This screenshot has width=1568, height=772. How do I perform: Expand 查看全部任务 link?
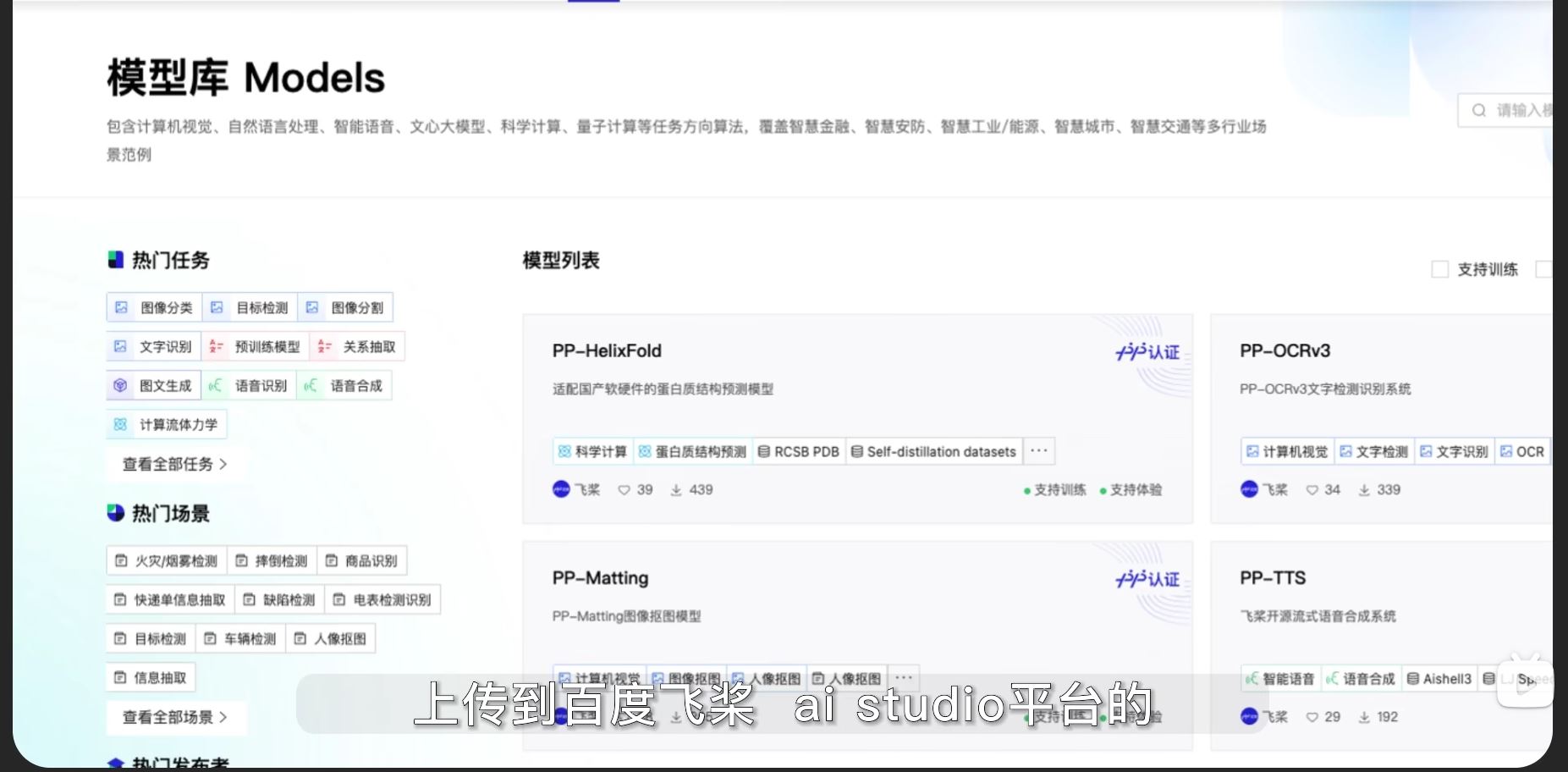tap(175, 464)
